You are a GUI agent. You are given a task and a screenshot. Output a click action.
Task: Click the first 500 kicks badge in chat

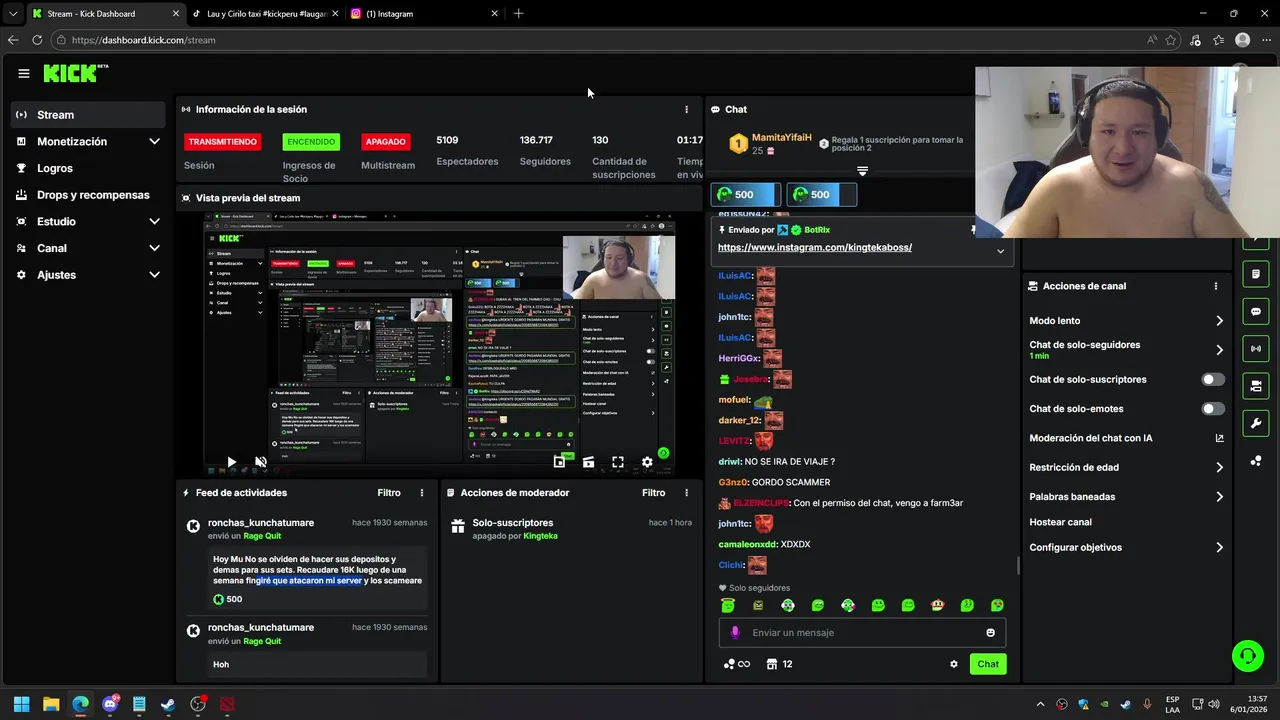745,195
